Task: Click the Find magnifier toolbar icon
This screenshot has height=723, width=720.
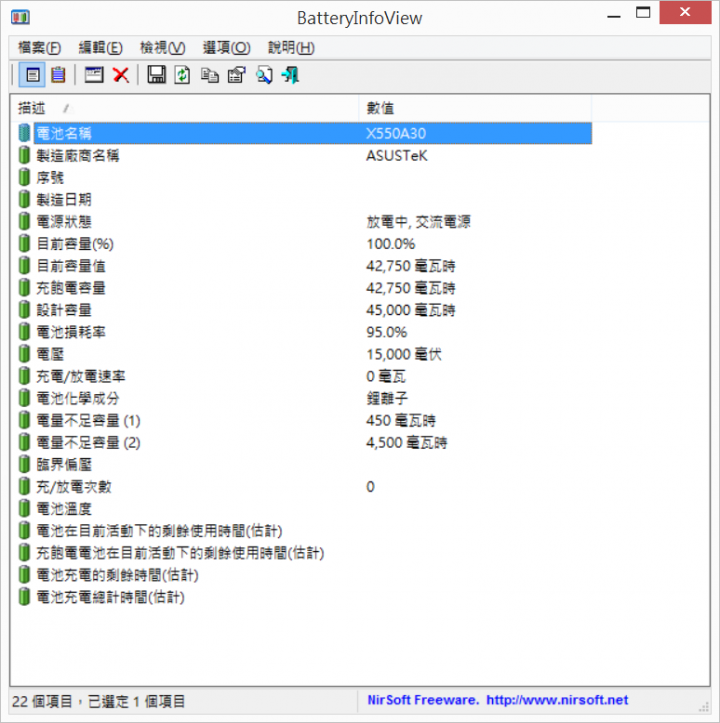Action: pos(264,75)
